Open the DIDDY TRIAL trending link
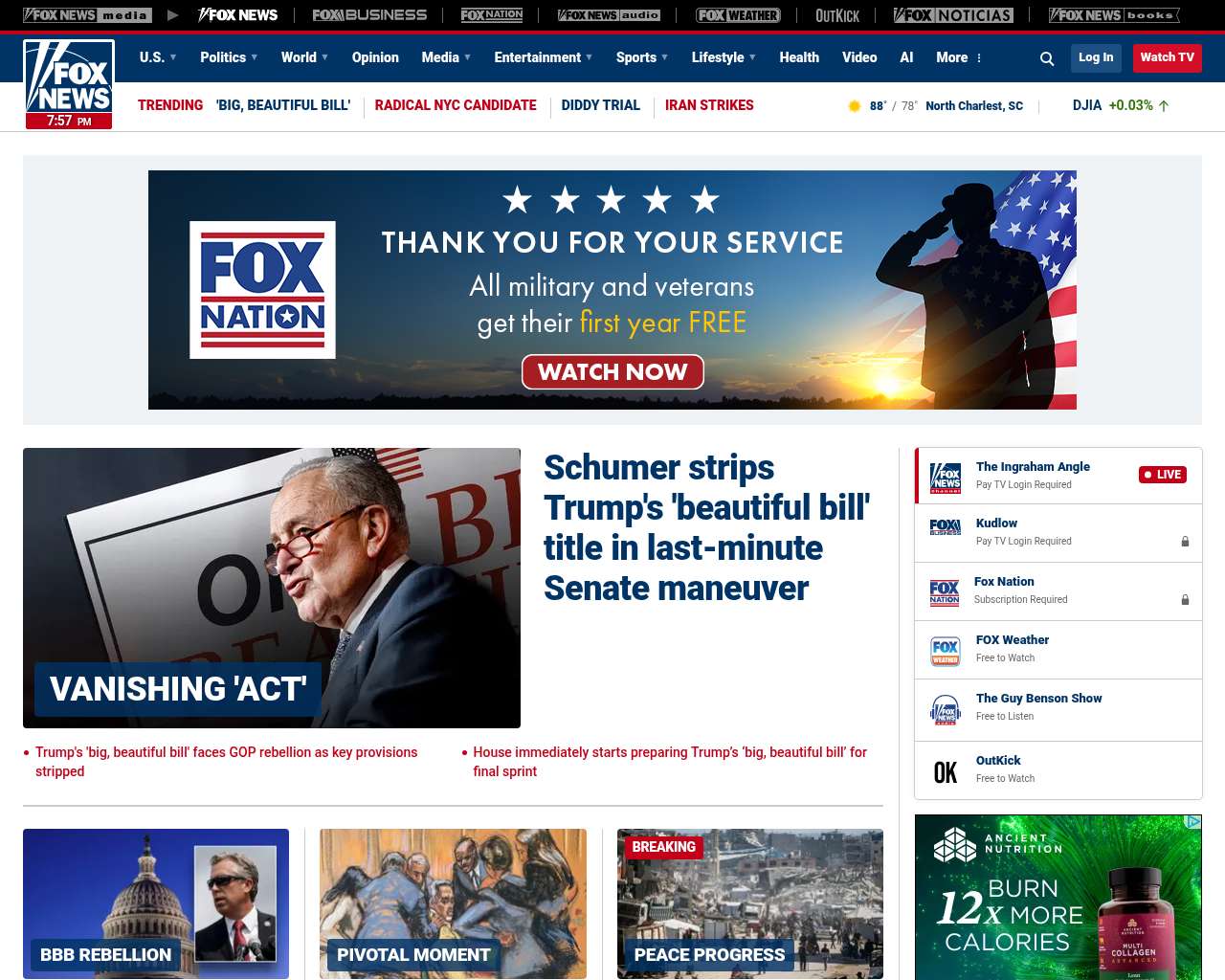The width and height of the screenshot is (1225, 980). tap(600, 105)
